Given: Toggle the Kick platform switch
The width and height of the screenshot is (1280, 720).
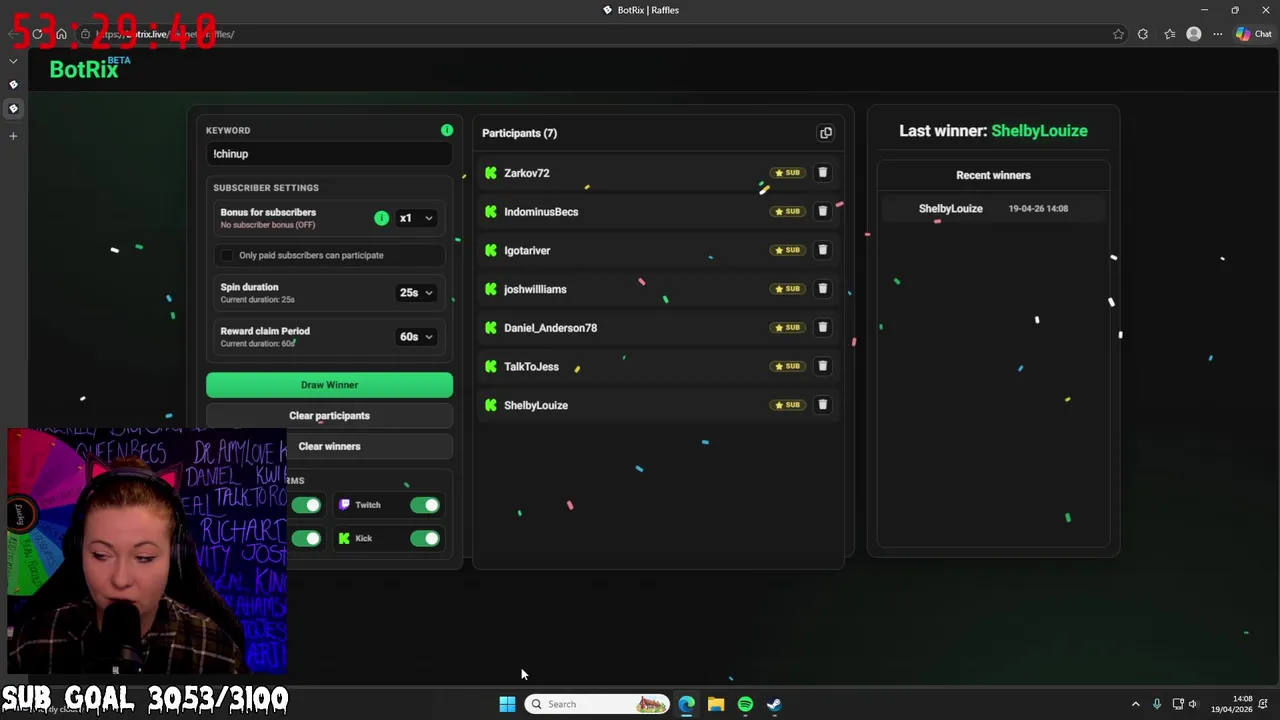Looking at the screenshot, I should (x=425, y=538).
